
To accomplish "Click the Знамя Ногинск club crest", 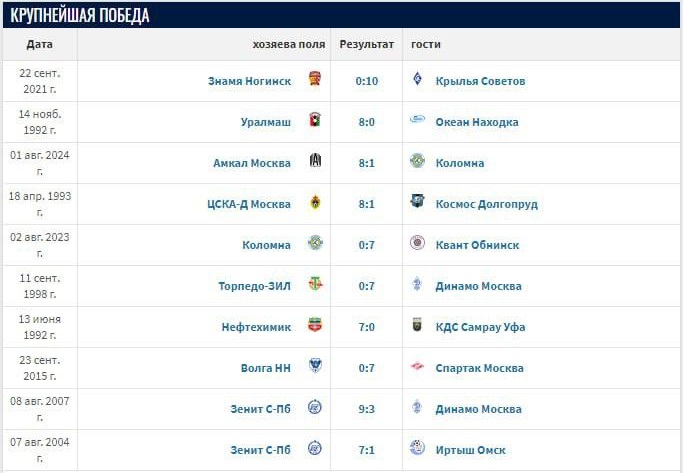I will click(x=315, y=81).
